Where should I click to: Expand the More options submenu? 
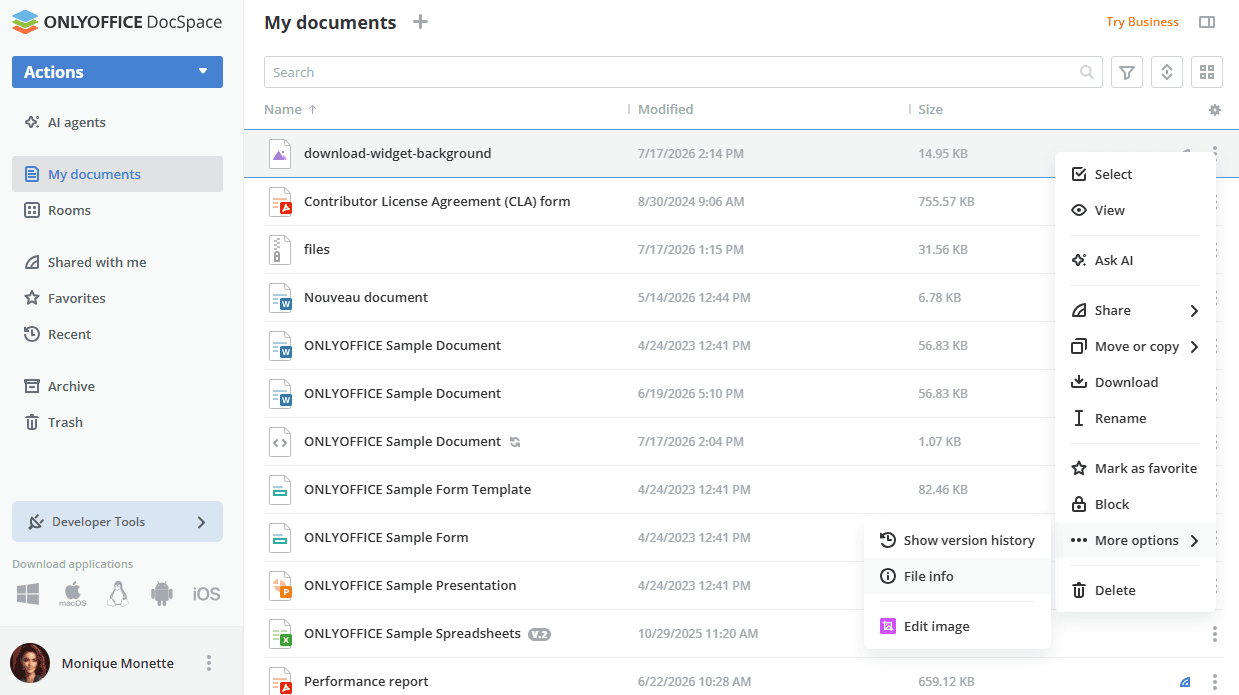pos(1135,540)
